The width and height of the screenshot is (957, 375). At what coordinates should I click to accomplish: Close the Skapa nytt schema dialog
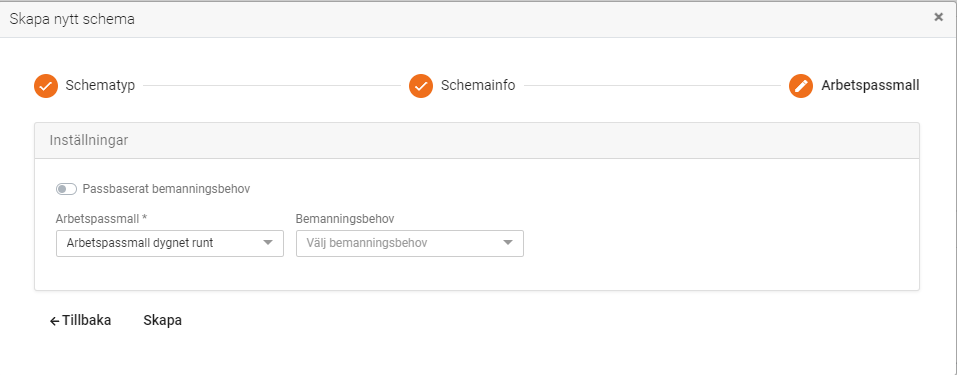(939, 17)
